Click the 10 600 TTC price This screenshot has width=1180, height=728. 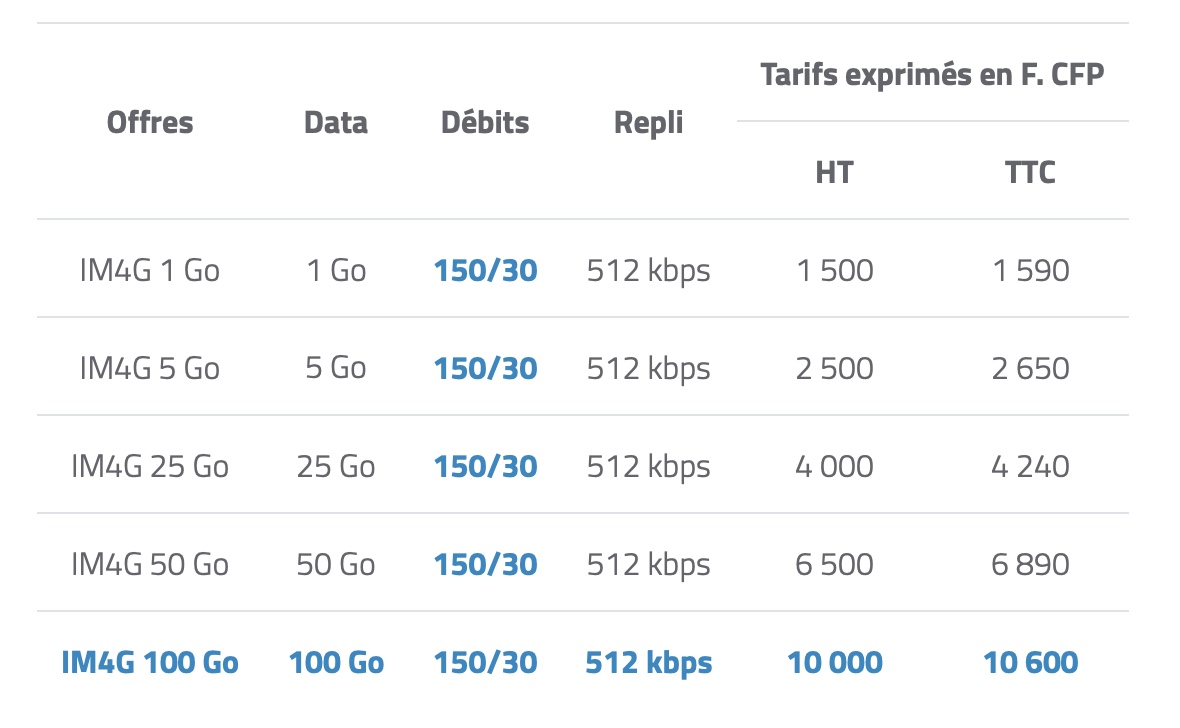(x=1030, y=662)
